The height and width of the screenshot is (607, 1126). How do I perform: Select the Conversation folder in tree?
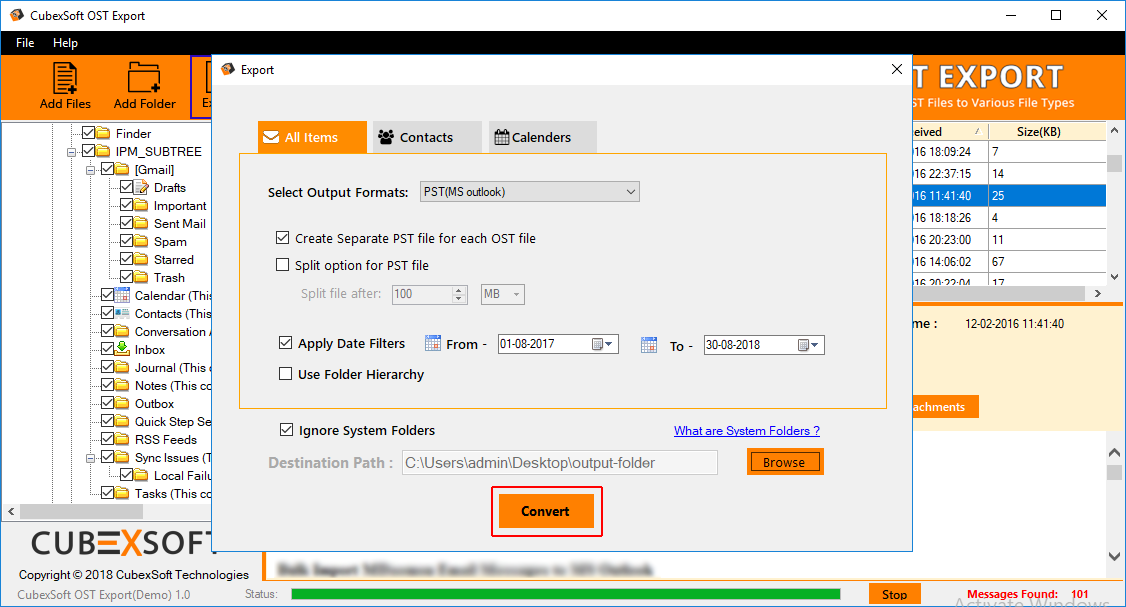click(171, 331)
